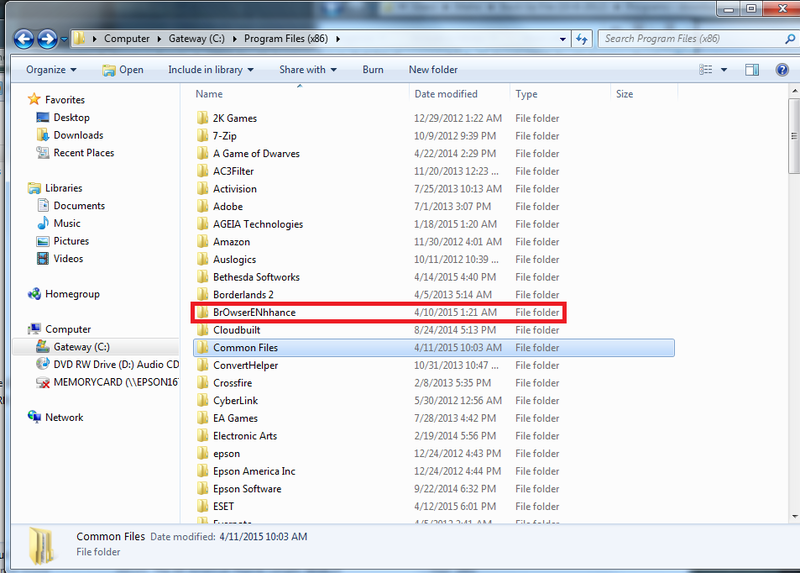The width and height of the screenshot is (800, 573).
Task: Open Help with the question mark icon
Action: coord(782,70)
